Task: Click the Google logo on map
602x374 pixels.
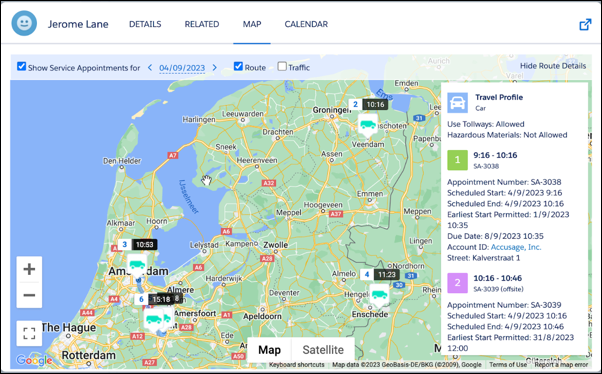Action: click(x=34, y=360)
